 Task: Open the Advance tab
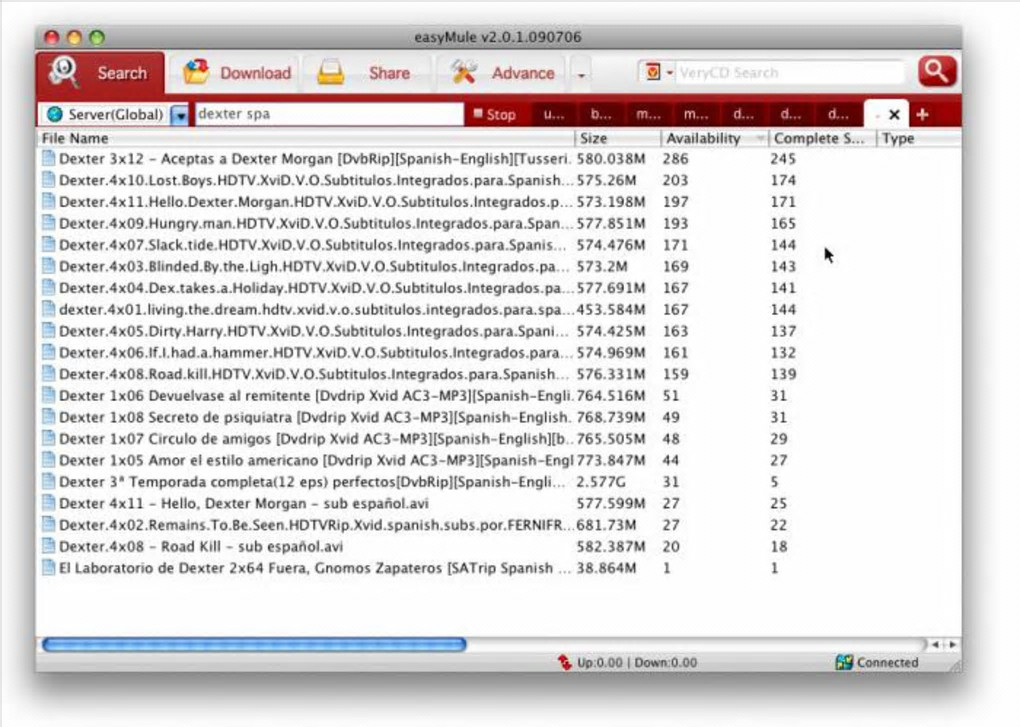(503, 73)
